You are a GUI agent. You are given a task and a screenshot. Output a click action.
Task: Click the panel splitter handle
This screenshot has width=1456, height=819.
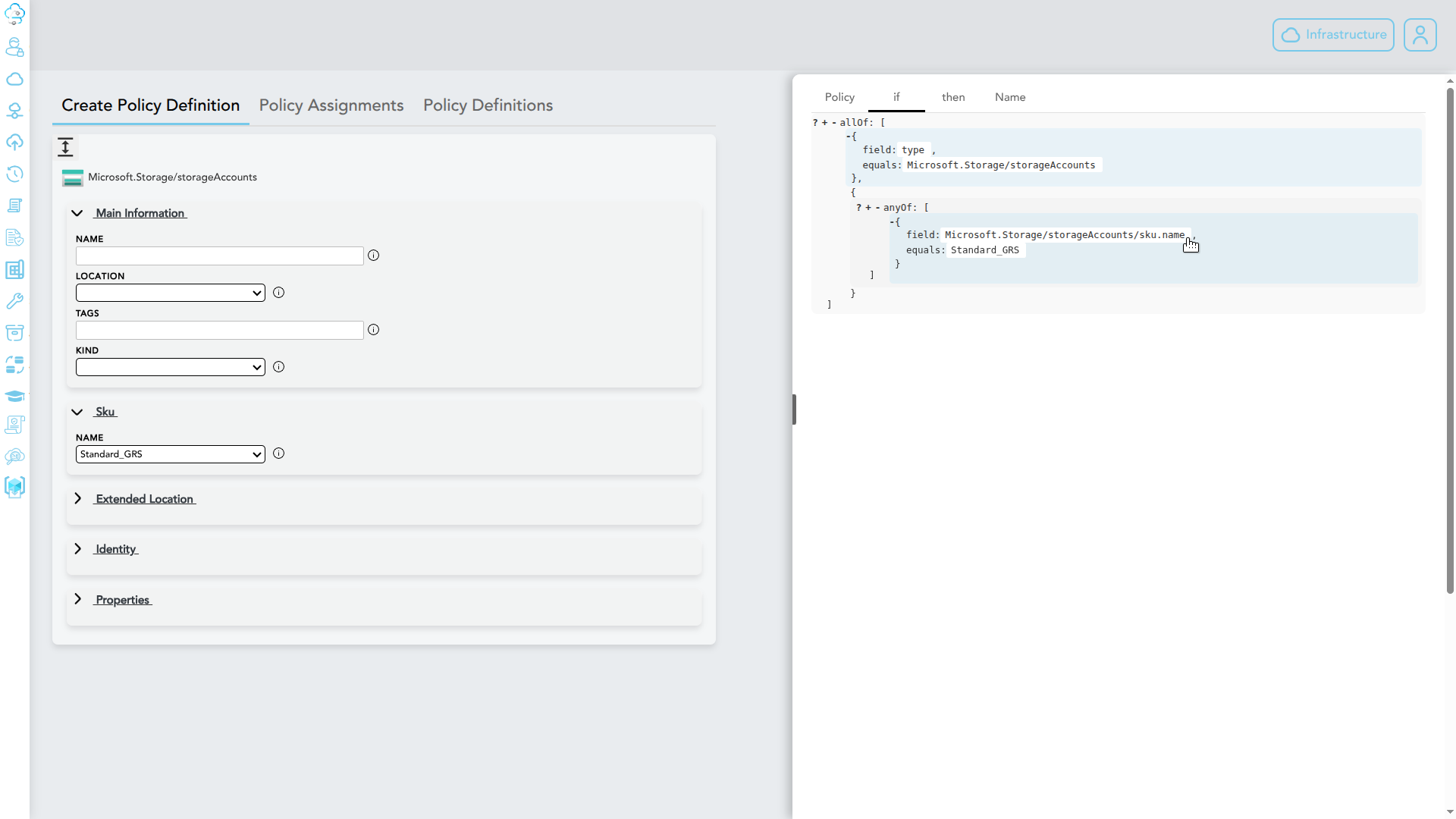(794, 409)
